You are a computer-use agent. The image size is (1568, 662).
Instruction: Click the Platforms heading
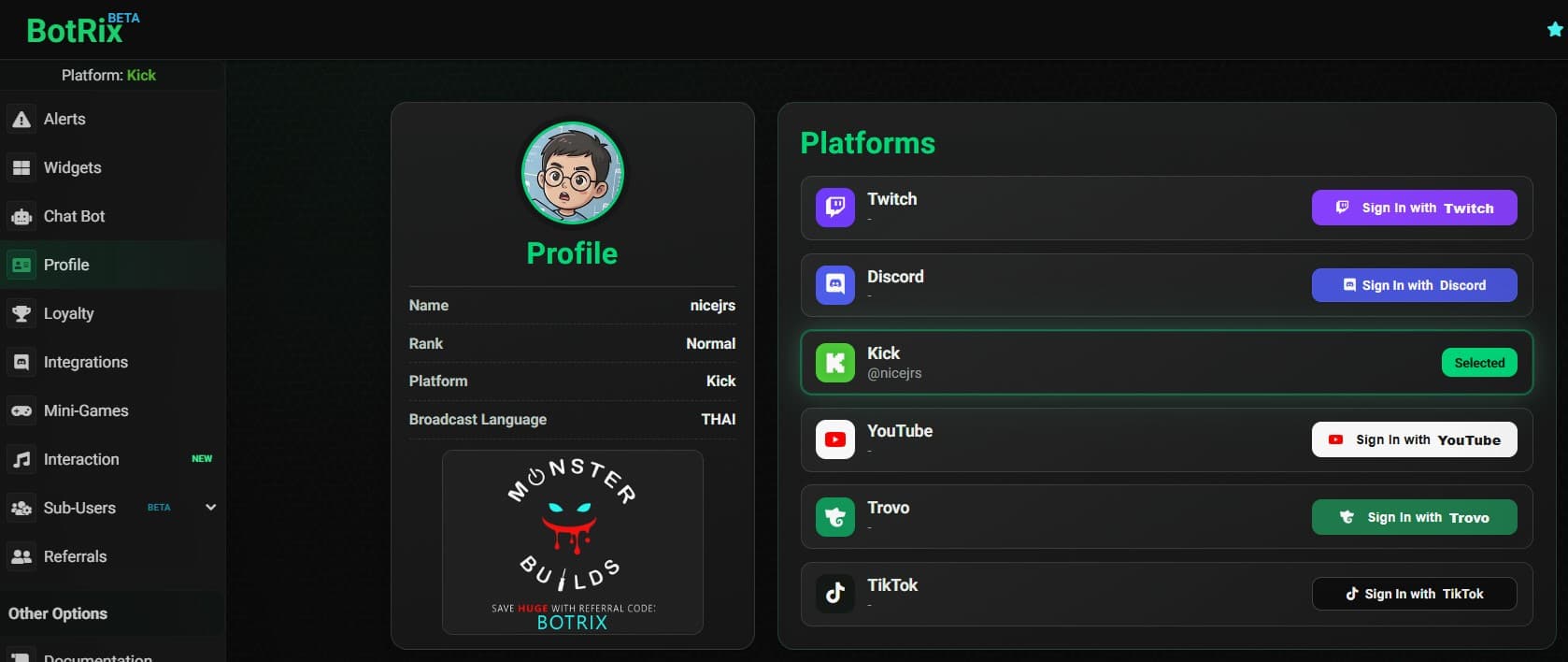pyautogui.click(x=867, y=143)
